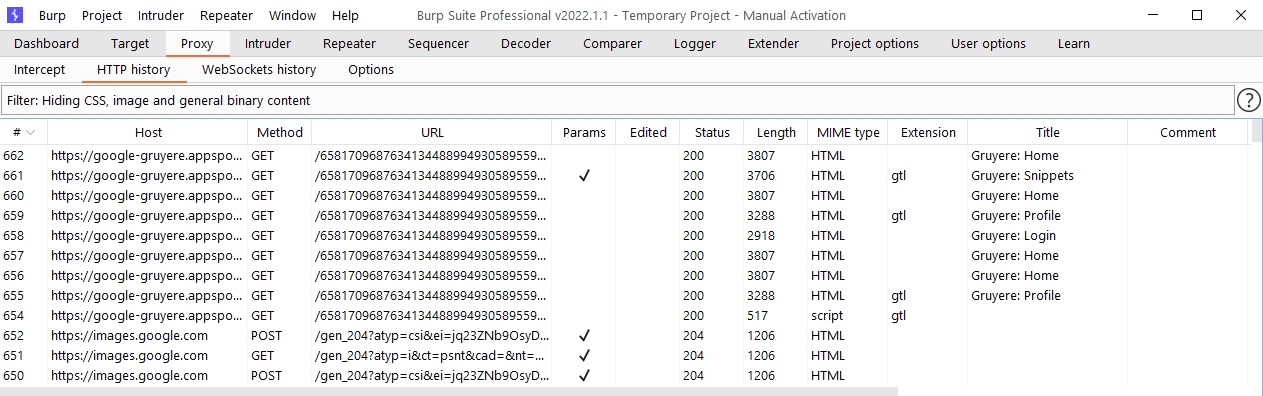Viewport: 1263px width, 396px height.
Task: Sort by the Status column header
Action: pos(712,132)
